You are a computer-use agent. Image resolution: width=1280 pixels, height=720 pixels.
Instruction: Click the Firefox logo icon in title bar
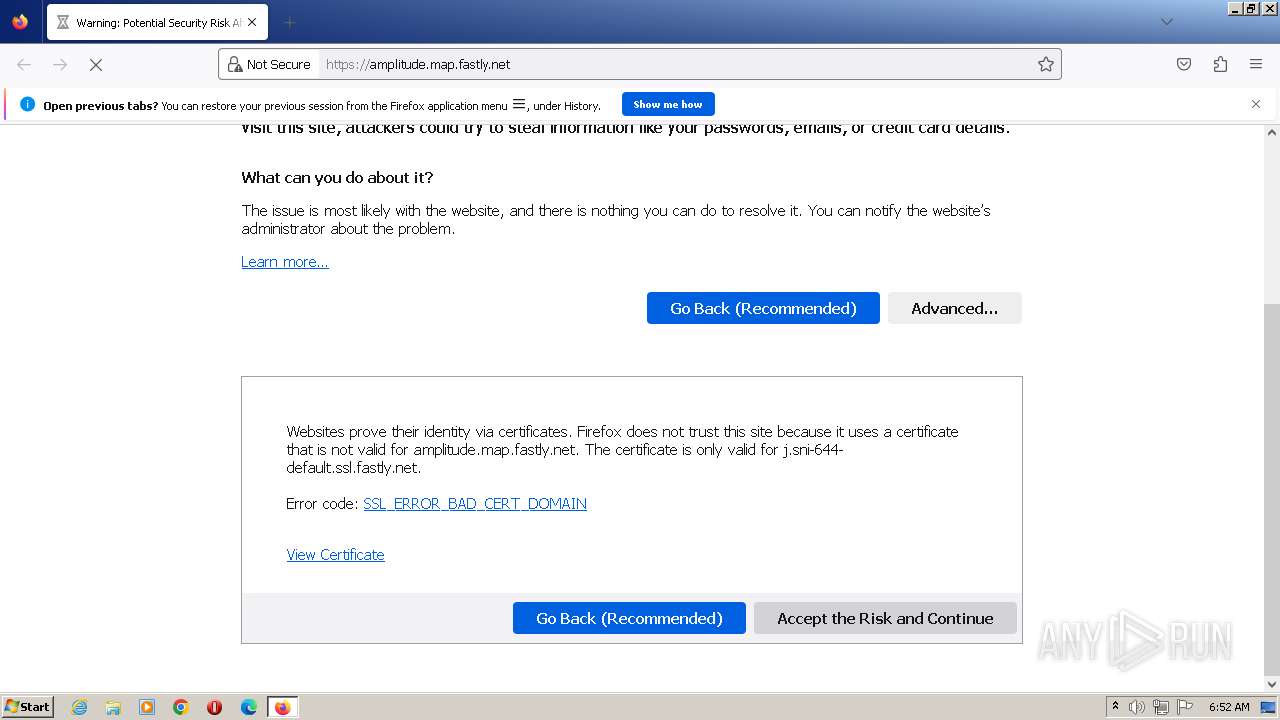[20, 22]
